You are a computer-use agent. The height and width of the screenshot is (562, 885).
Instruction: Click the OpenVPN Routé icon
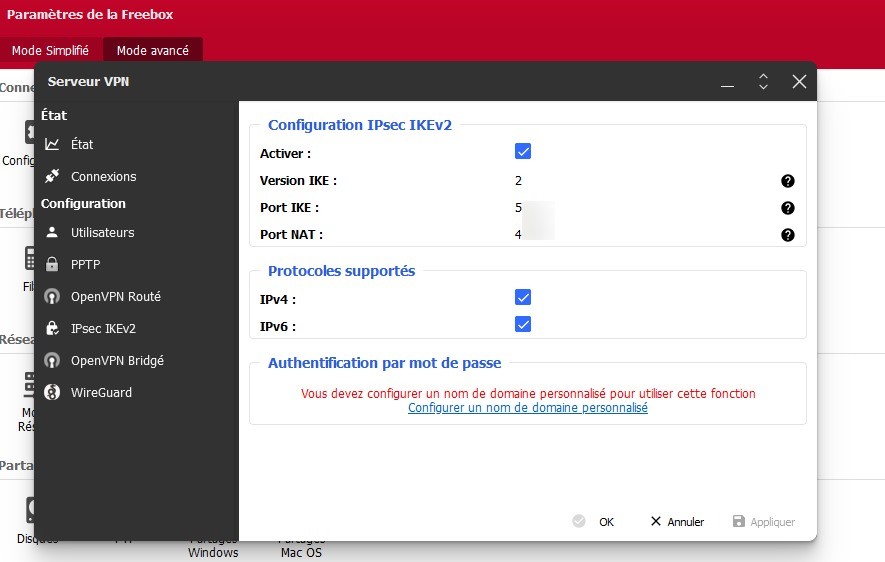52,296
